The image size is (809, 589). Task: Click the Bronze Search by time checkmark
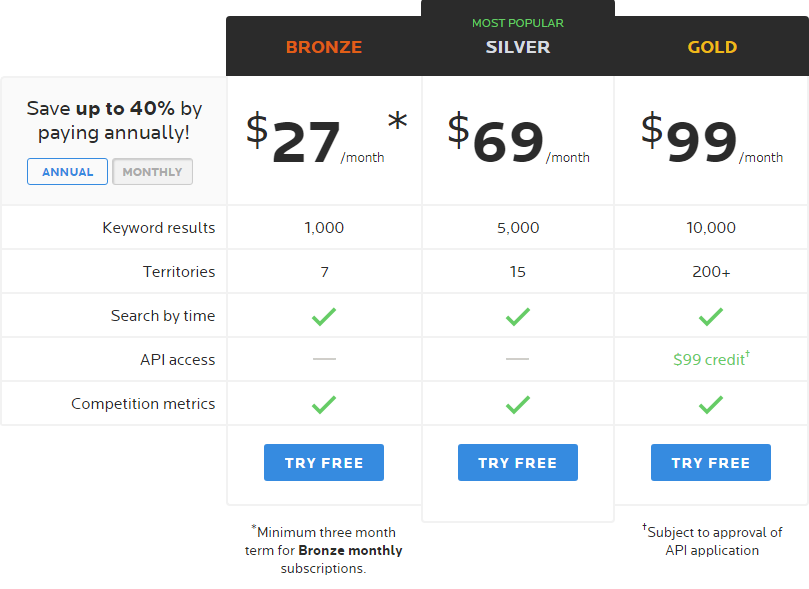[x=324, y=316]
